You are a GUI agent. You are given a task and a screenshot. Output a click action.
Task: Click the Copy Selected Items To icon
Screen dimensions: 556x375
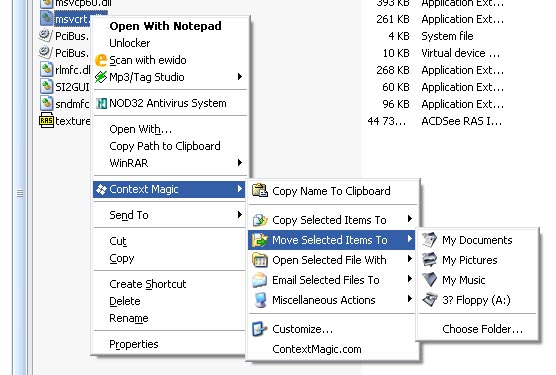click(260, 220)
